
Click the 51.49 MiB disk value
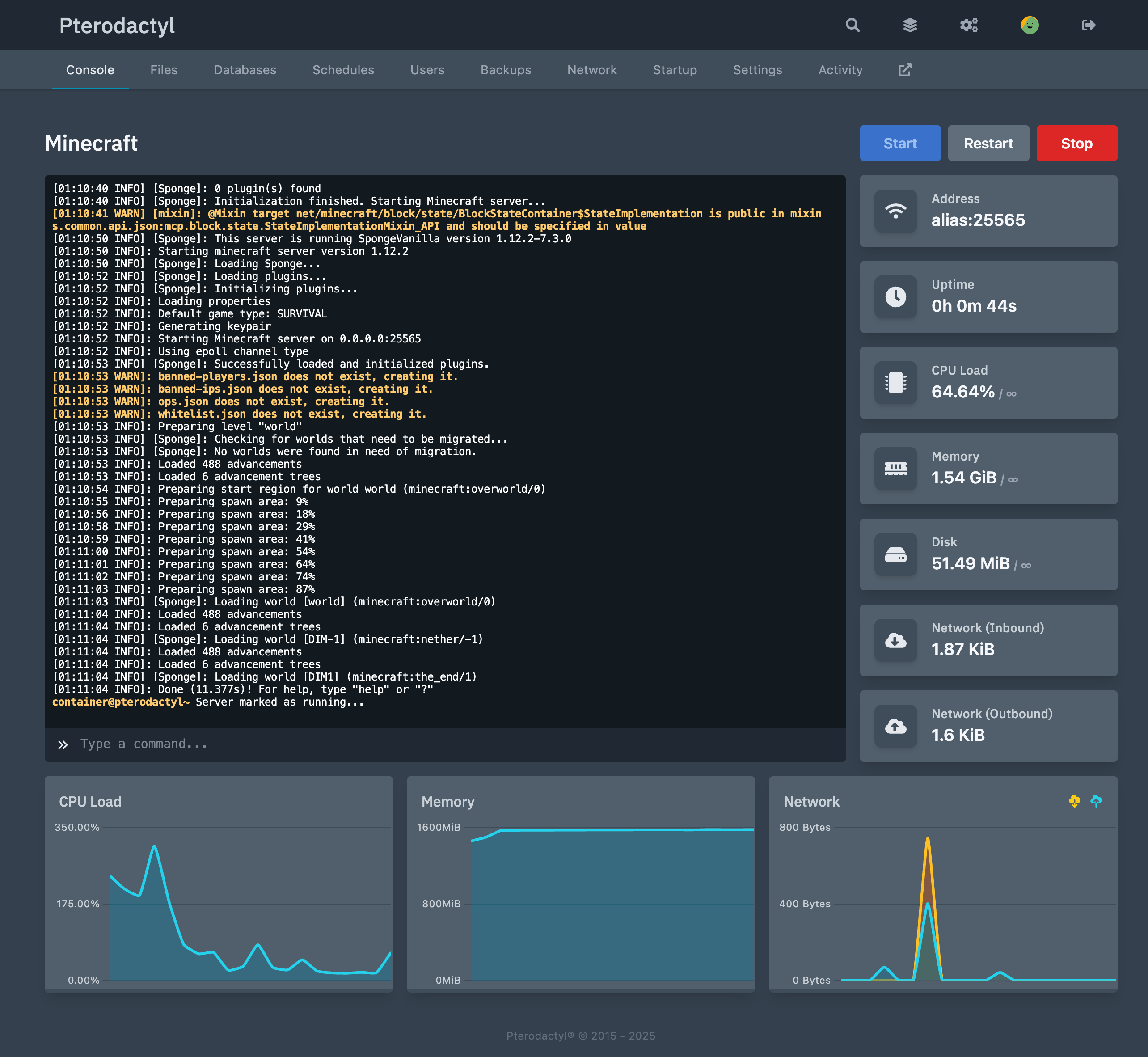(970, 563)
